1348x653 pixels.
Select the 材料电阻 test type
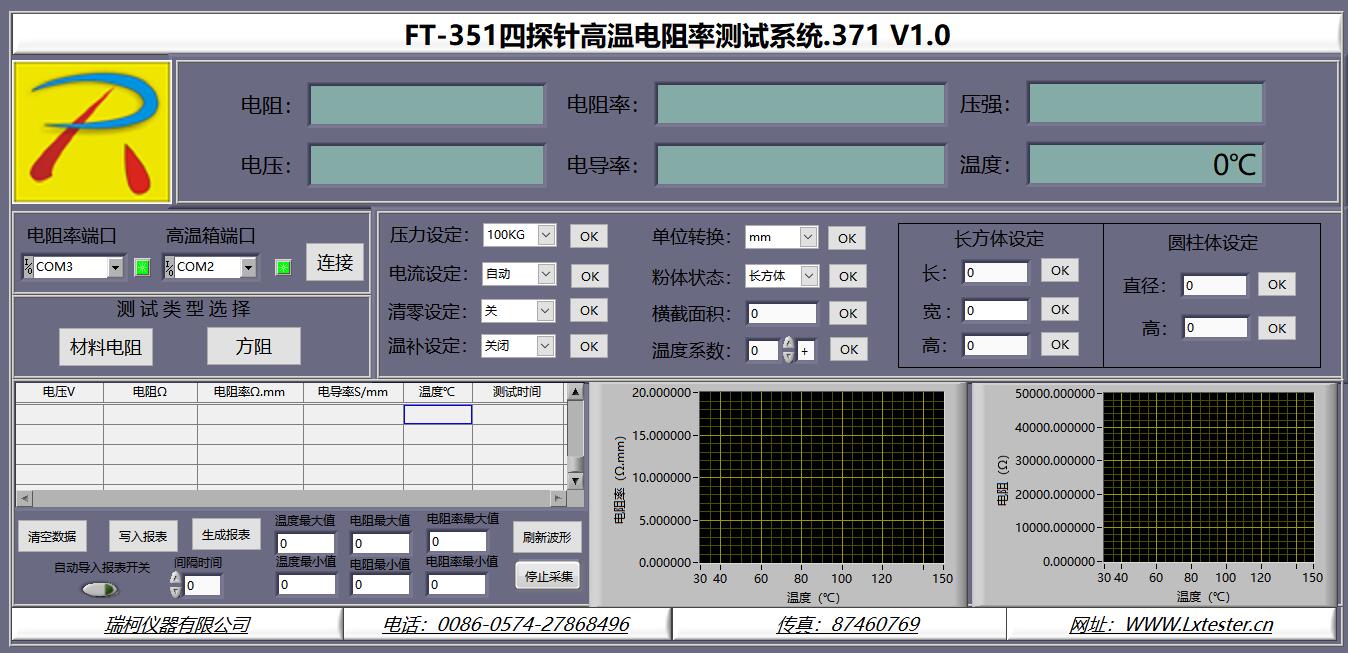[106, 347]
